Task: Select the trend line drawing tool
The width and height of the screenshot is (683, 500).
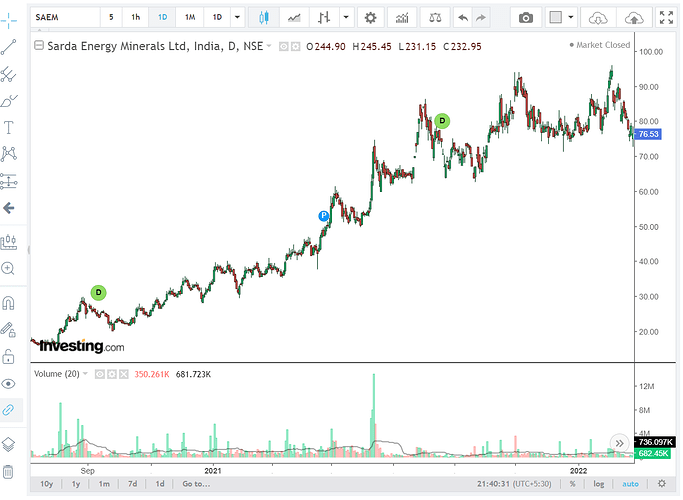Action: click(9, 47)
